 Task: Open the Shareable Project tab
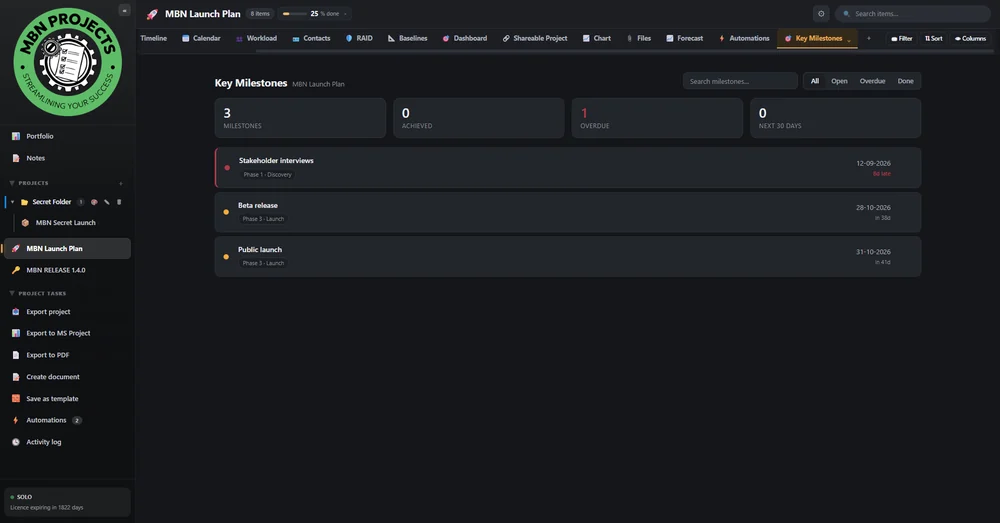pos(534,38)
